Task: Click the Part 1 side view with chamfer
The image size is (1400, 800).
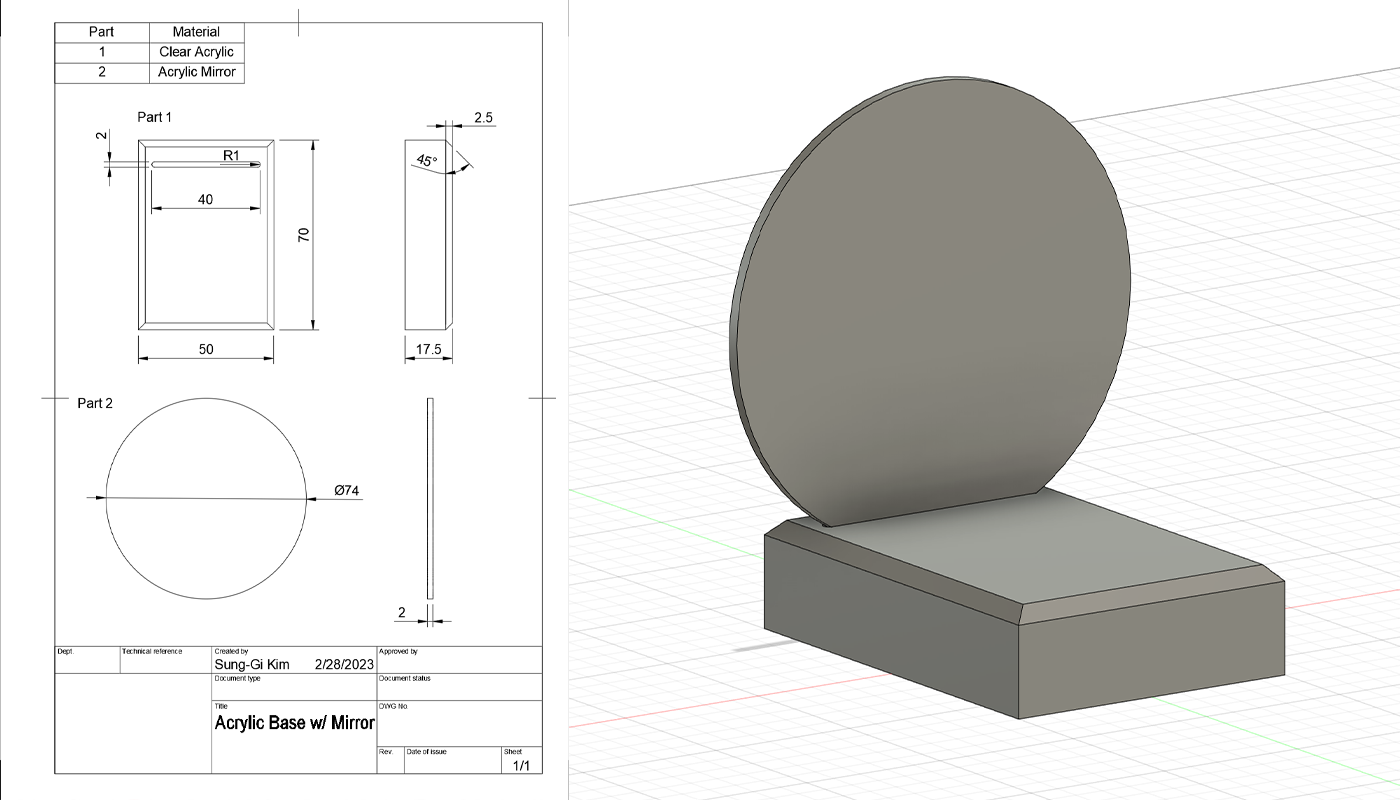Action: (429, 233)
